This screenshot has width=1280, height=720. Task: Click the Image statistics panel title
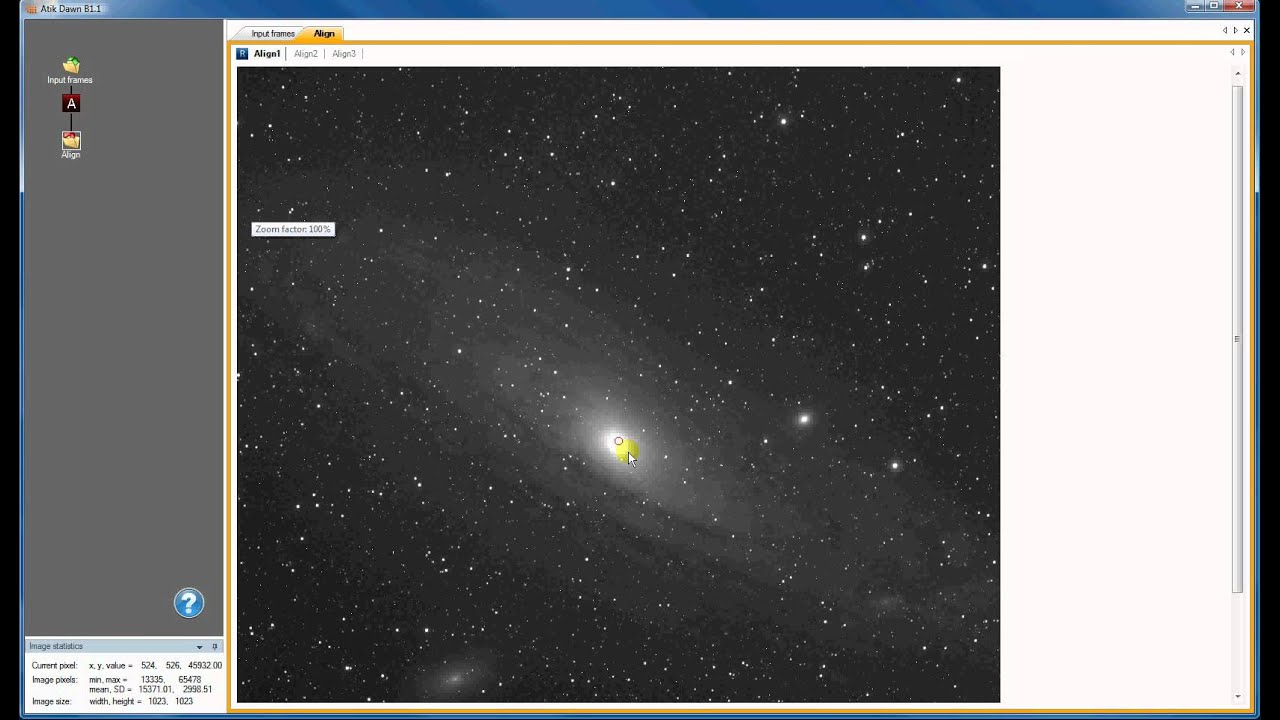tap(56, 647)
